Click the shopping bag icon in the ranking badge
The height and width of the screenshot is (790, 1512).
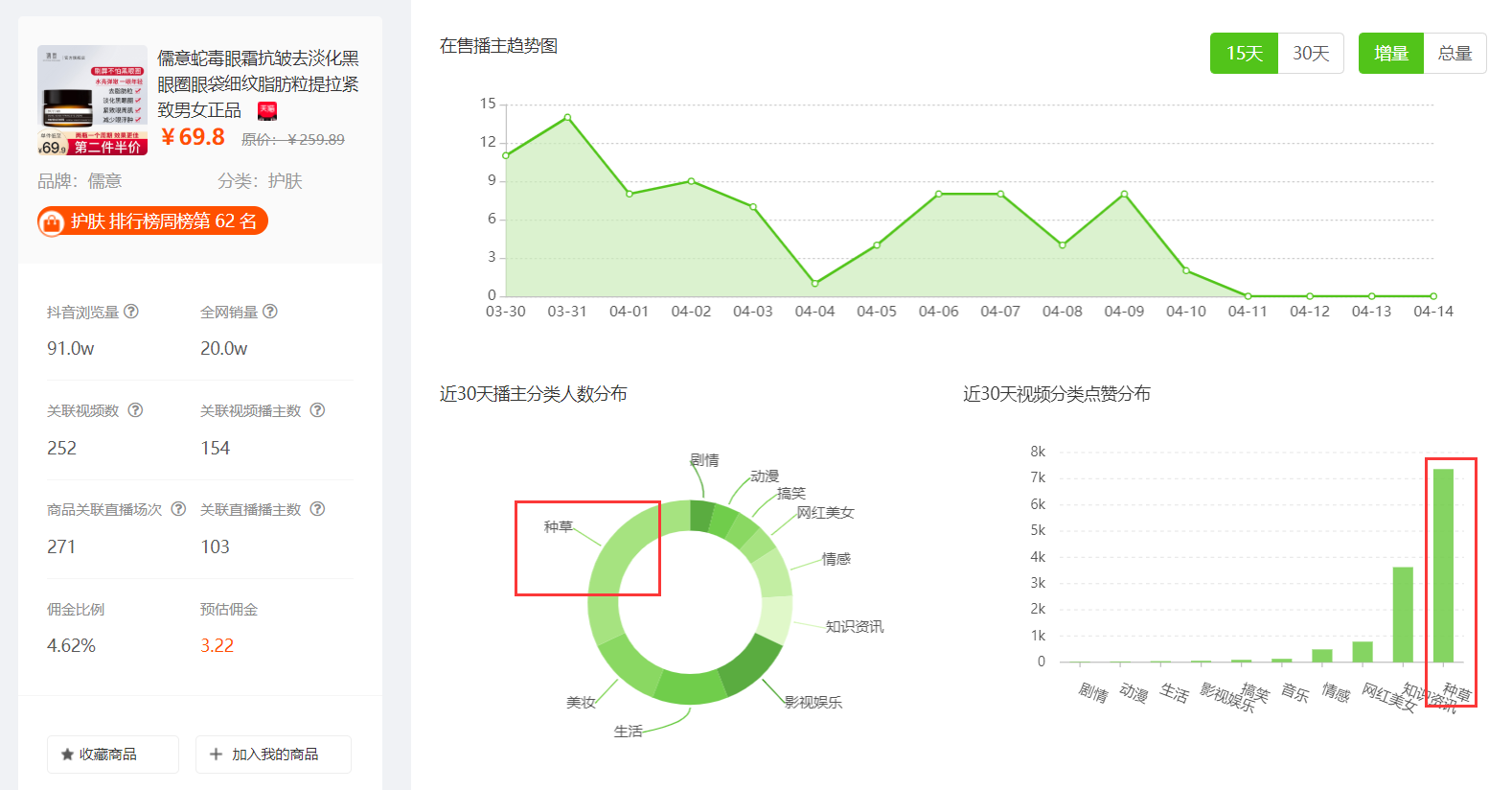(53, 221)
